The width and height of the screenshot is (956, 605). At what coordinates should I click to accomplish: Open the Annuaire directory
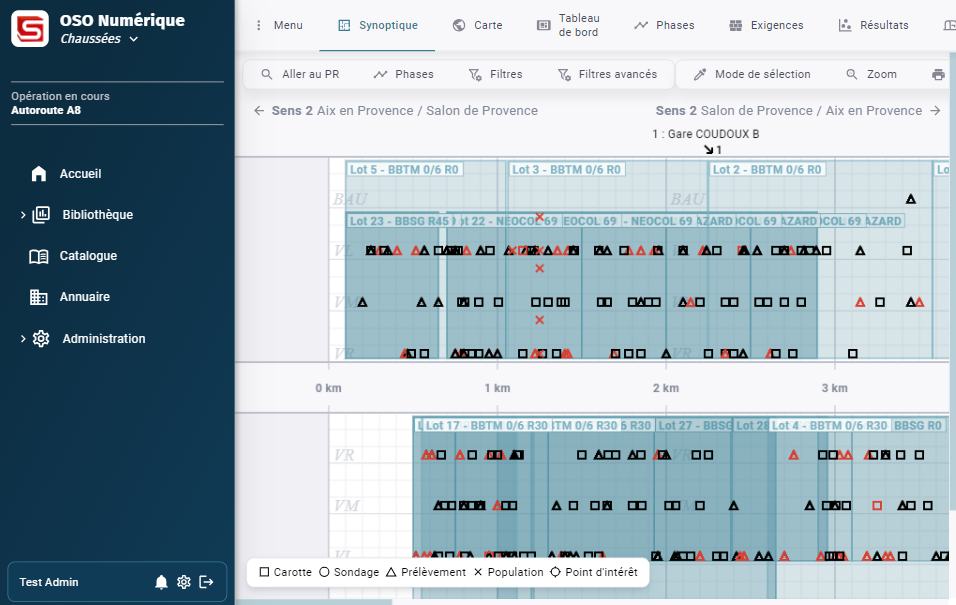(84, 297)
